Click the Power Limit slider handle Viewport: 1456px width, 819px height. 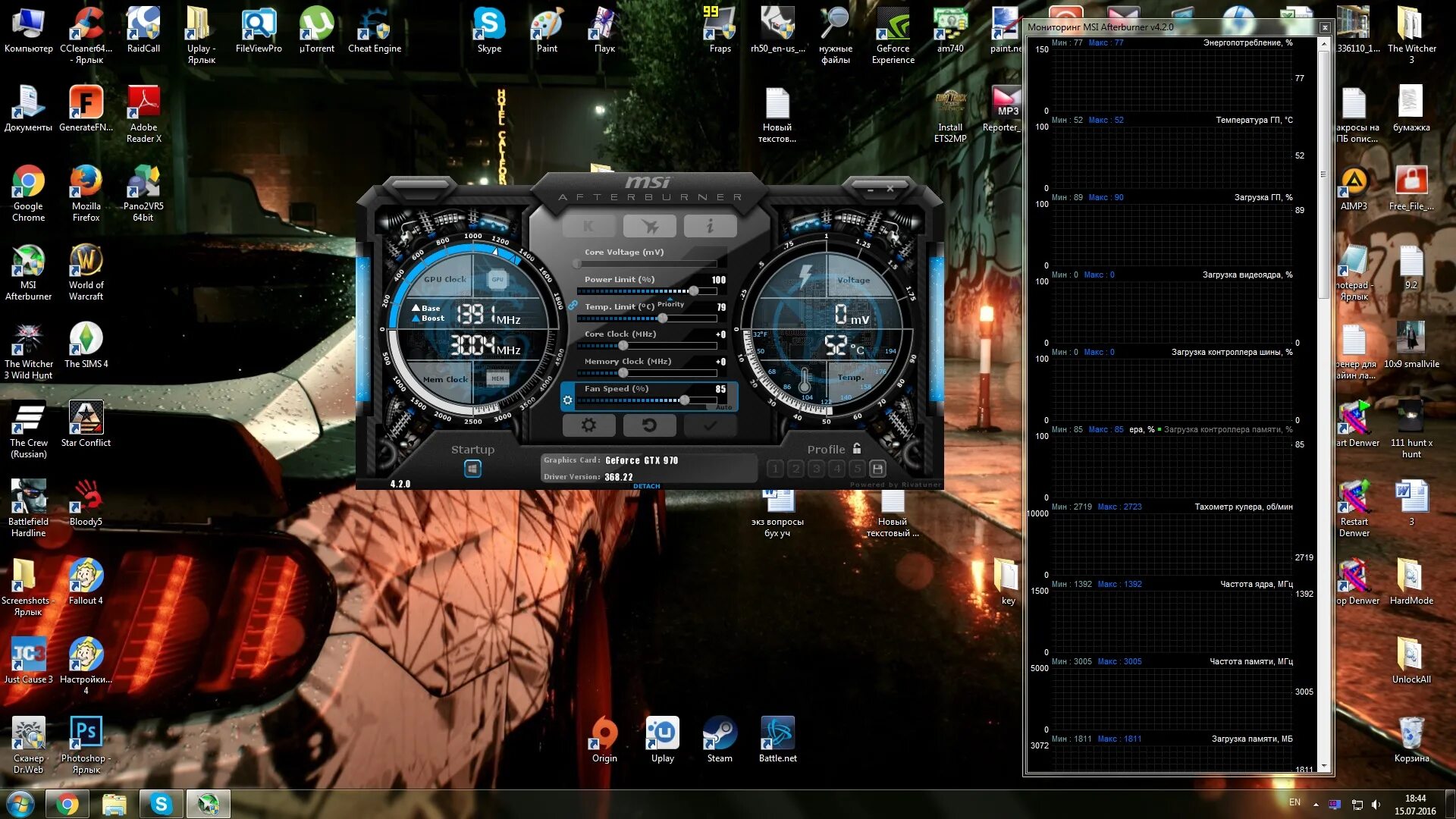pos(693,290)
